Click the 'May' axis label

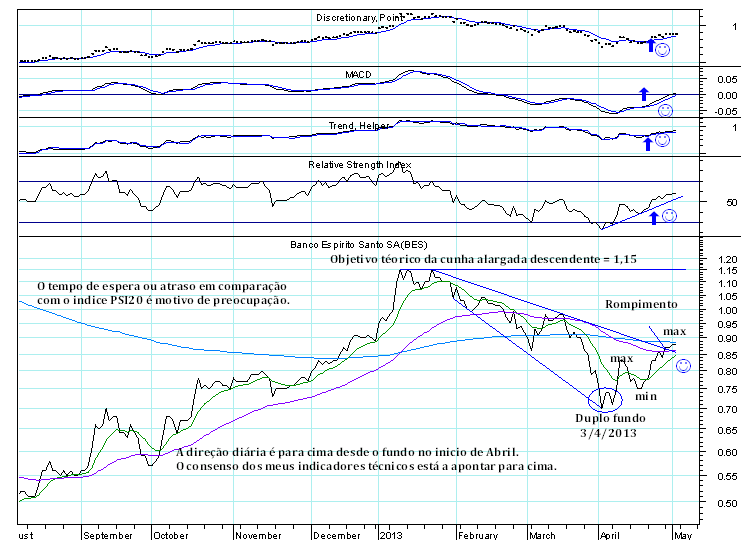pyautogui.click(x=683, y=536)
